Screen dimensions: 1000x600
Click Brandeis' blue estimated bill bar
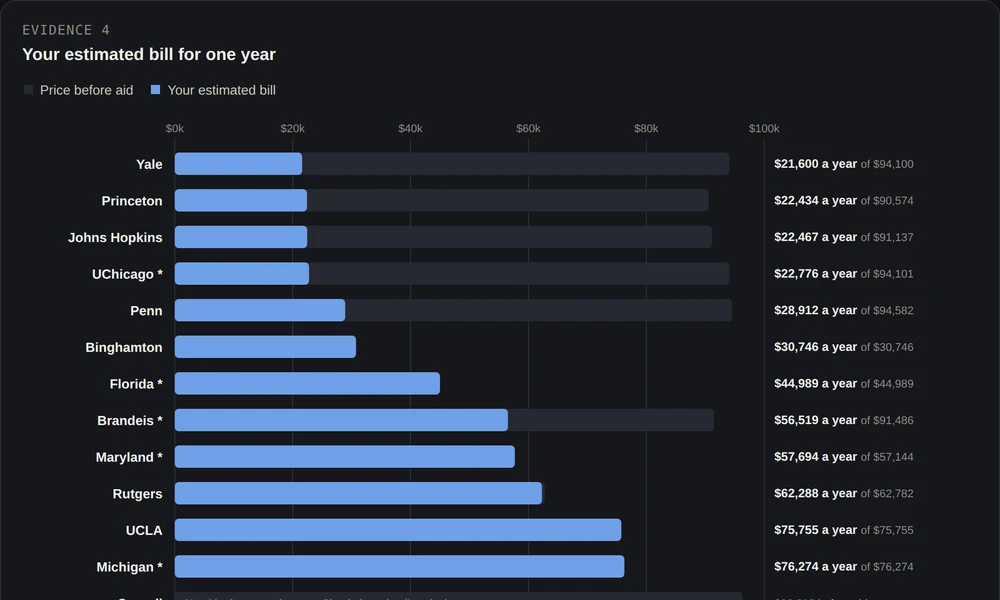point(341,420)
